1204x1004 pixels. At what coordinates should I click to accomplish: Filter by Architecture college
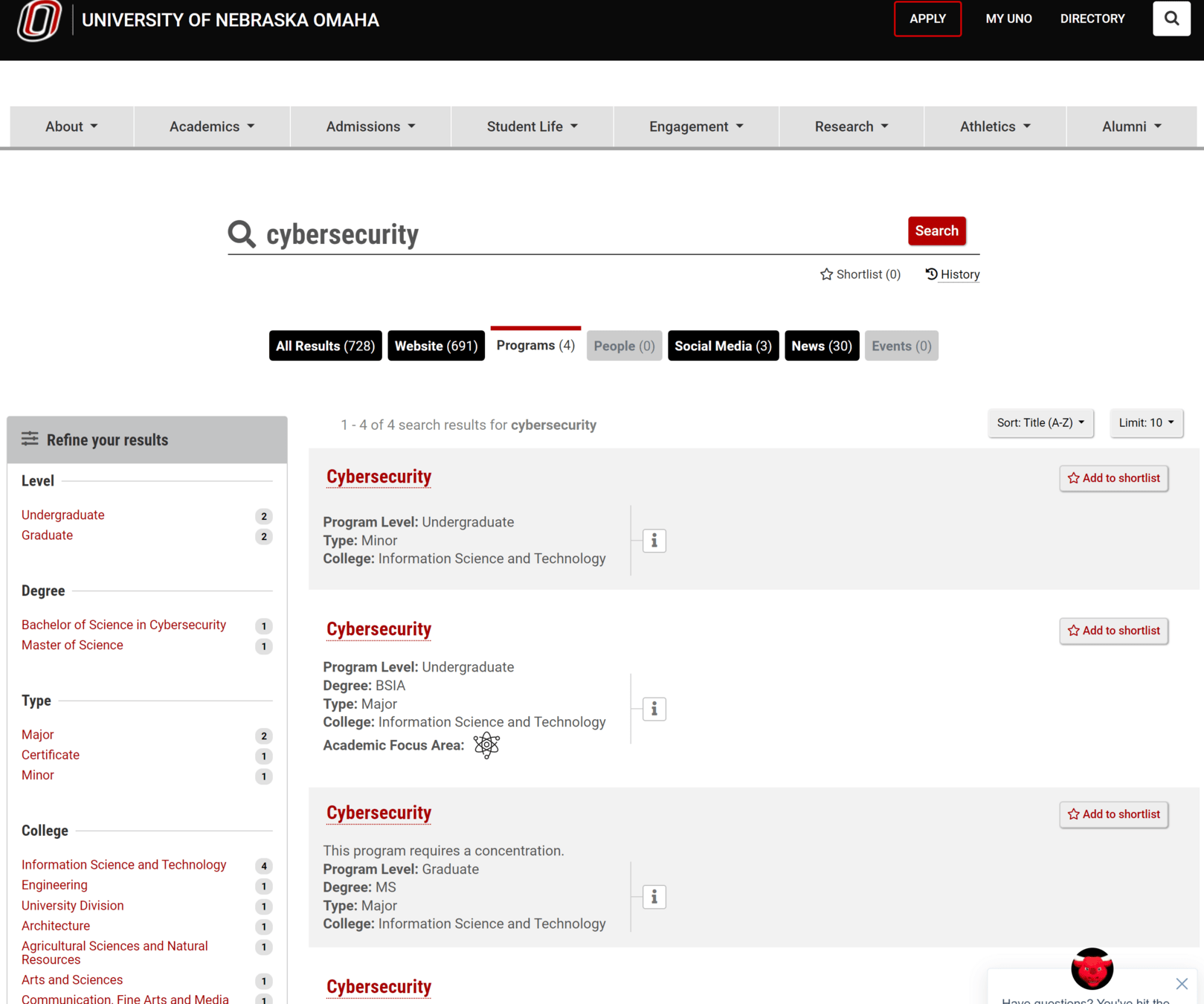pyautogui.click(x=56, y=926)
